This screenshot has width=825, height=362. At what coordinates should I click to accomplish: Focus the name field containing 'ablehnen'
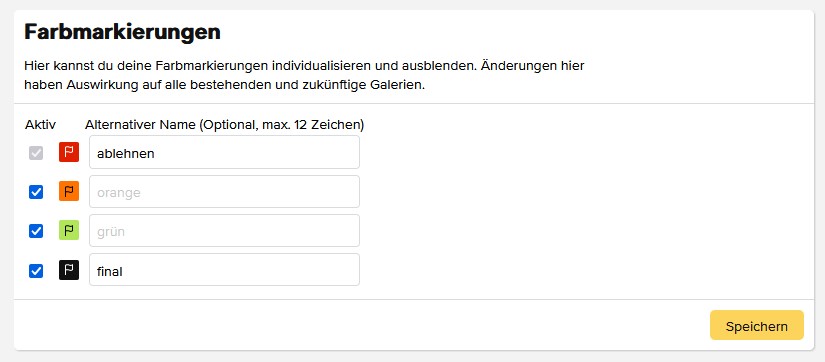coord(225,152)
